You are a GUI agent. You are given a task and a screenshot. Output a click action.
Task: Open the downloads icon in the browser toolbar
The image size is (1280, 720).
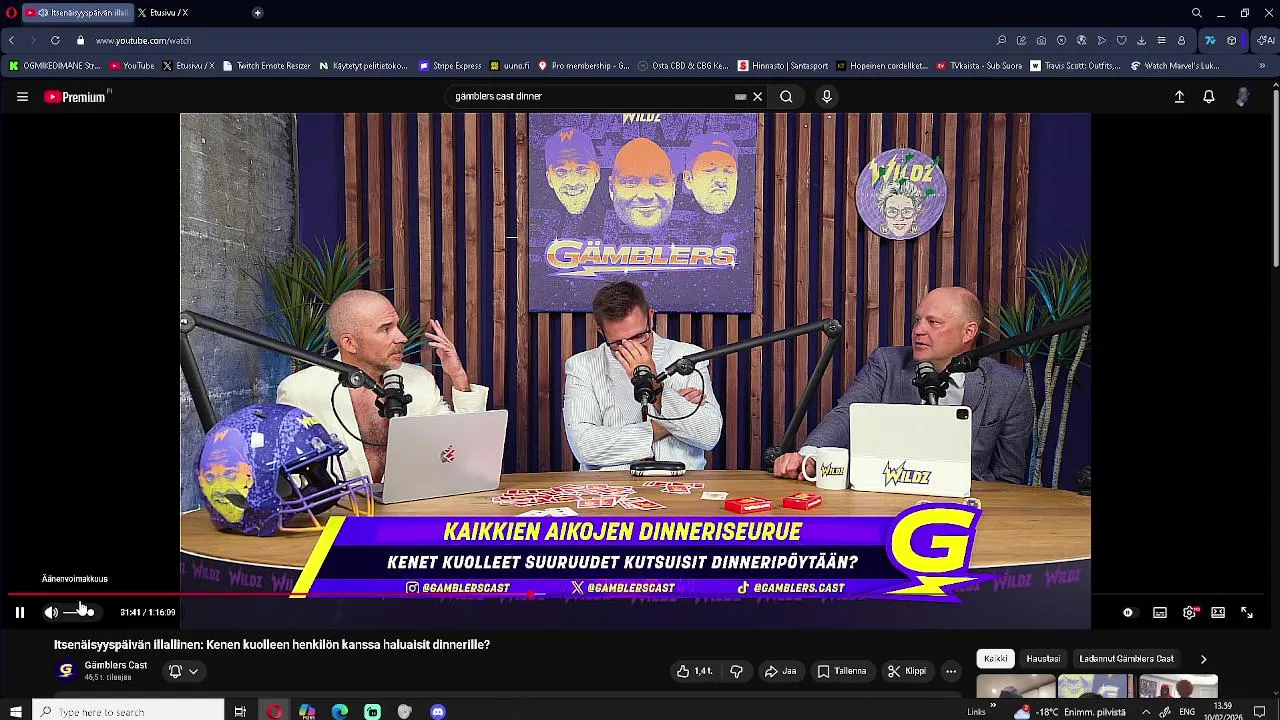point(1141,41)
